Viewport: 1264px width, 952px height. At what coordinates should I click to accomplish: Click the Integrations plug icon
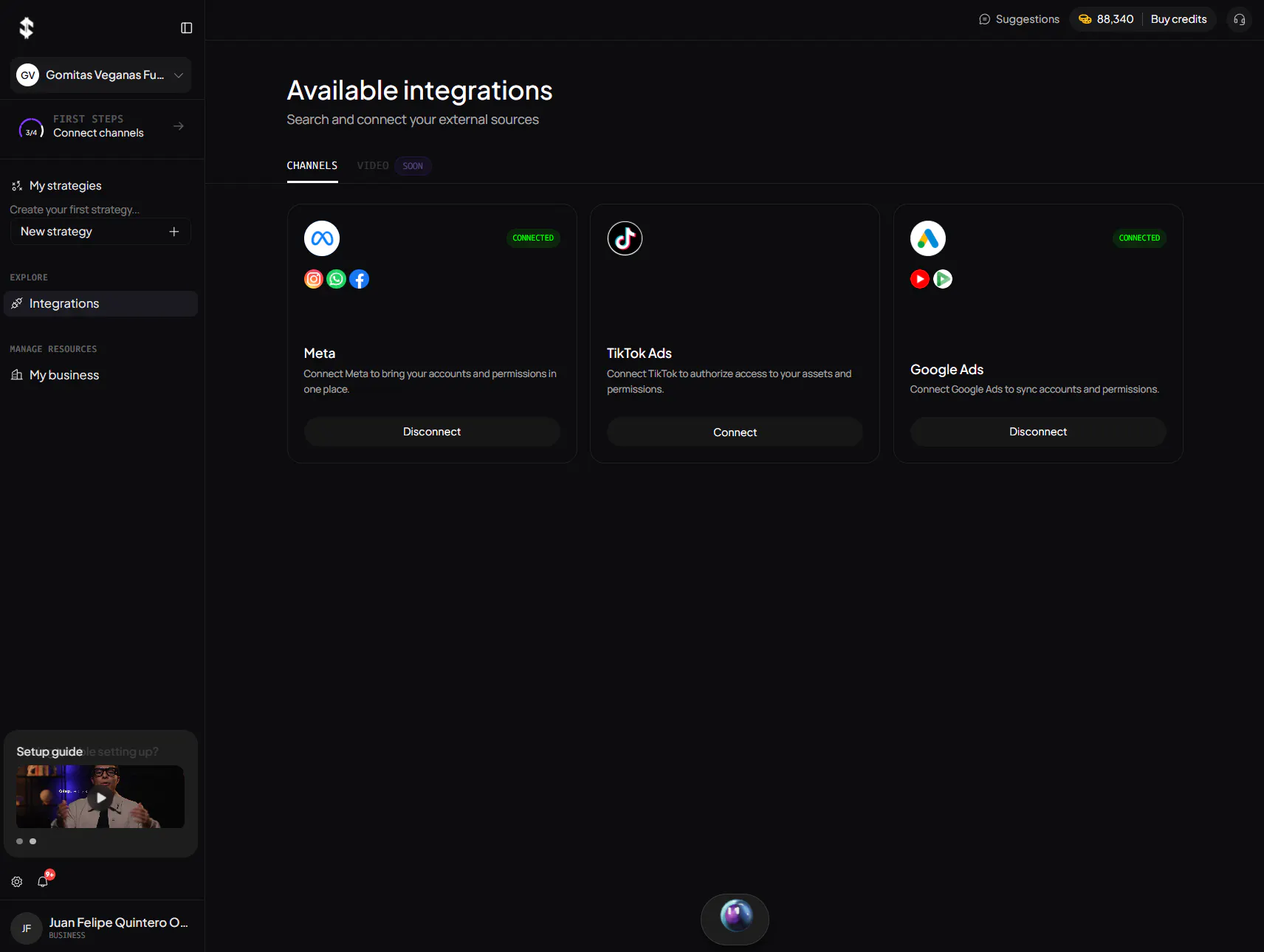pos(17,304)
